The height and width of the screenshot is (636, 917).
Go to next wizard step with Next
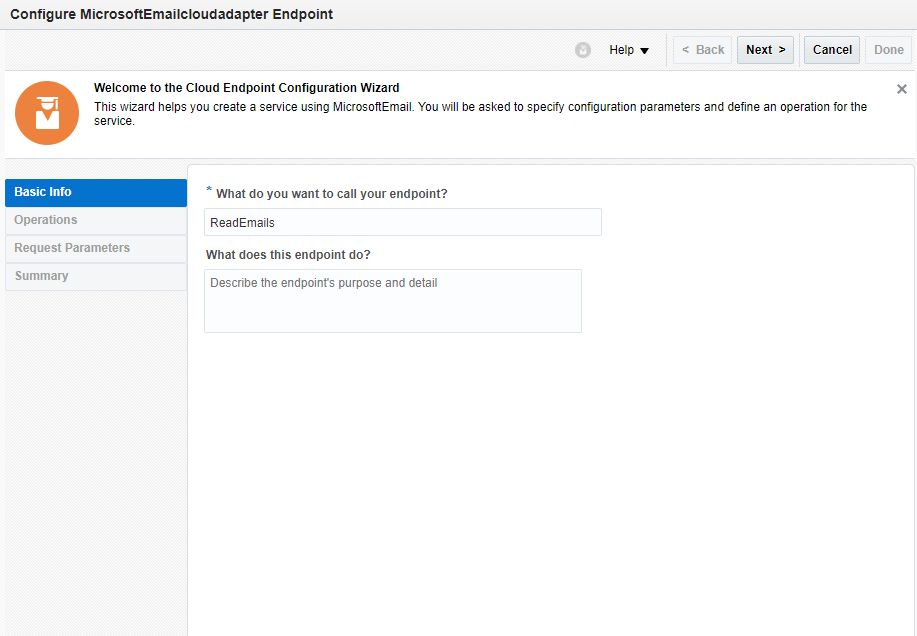coord(765,50)
